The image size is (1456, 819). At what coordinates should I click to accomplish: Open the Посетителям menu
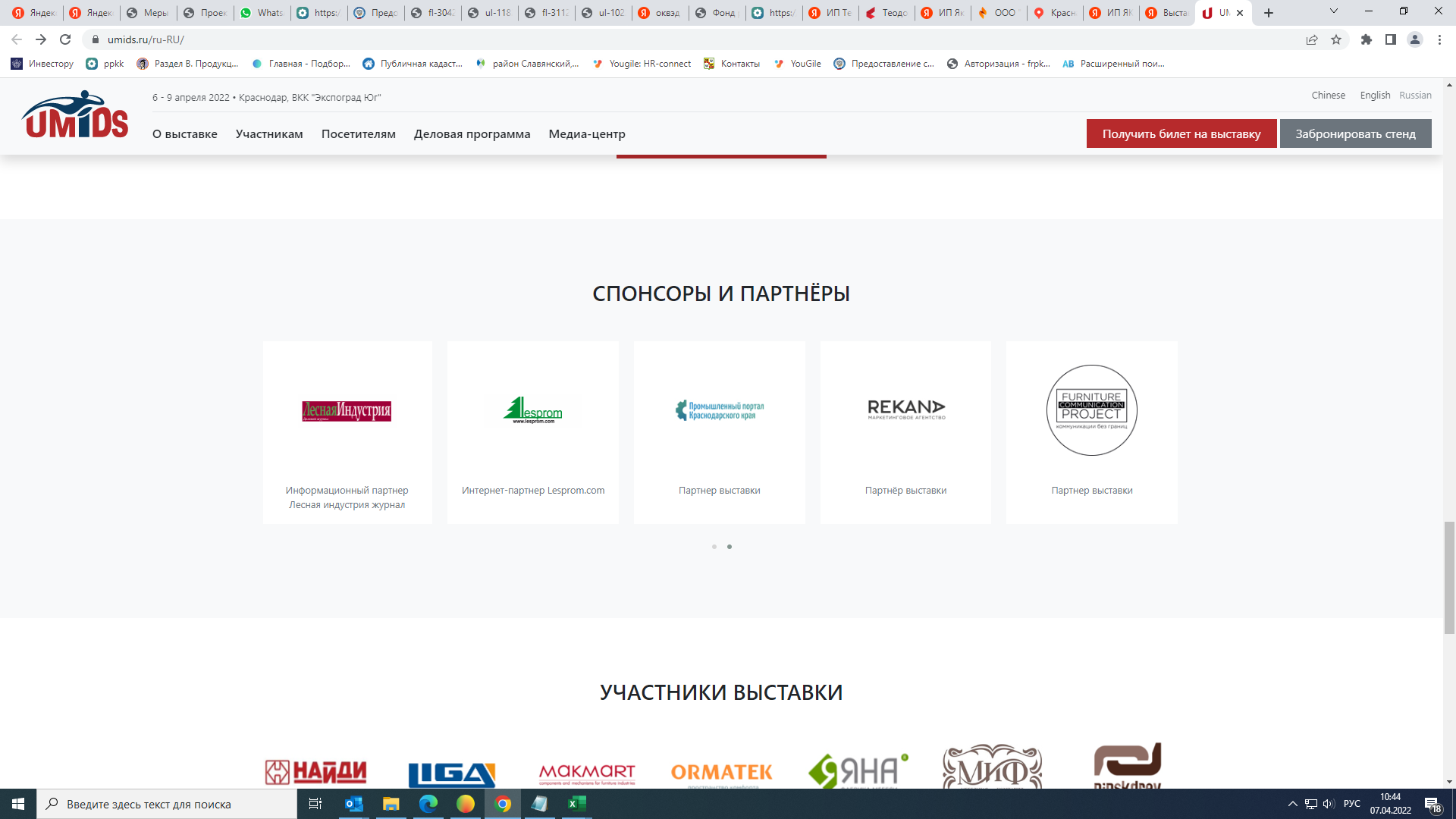coord(359,134)
